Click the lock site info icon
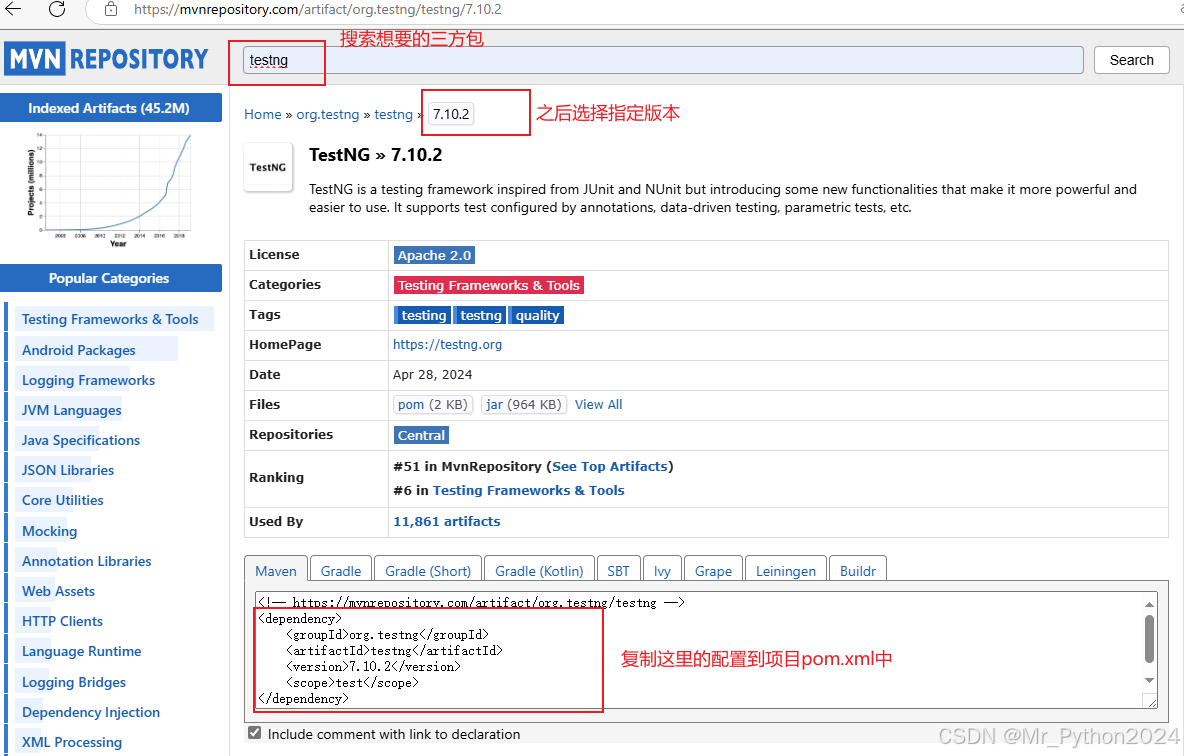This screenshot has width=1184, height=756. 111,9
